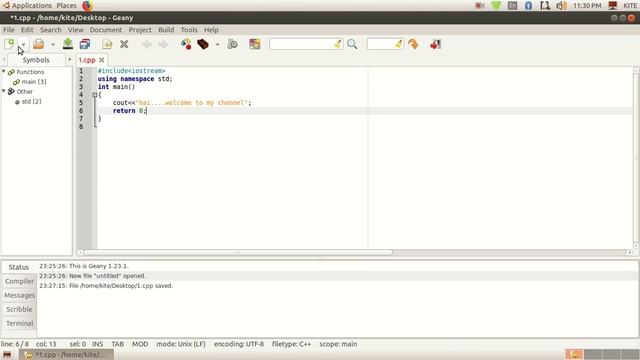Open the Messages tab

(x=19, y=295)
